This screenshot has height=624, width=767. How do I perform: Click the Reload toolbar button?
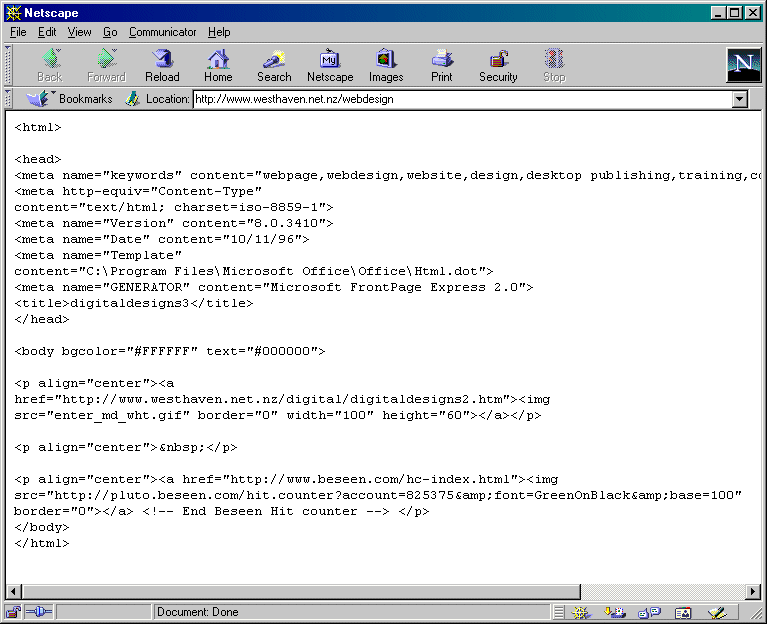pos(162,65)
